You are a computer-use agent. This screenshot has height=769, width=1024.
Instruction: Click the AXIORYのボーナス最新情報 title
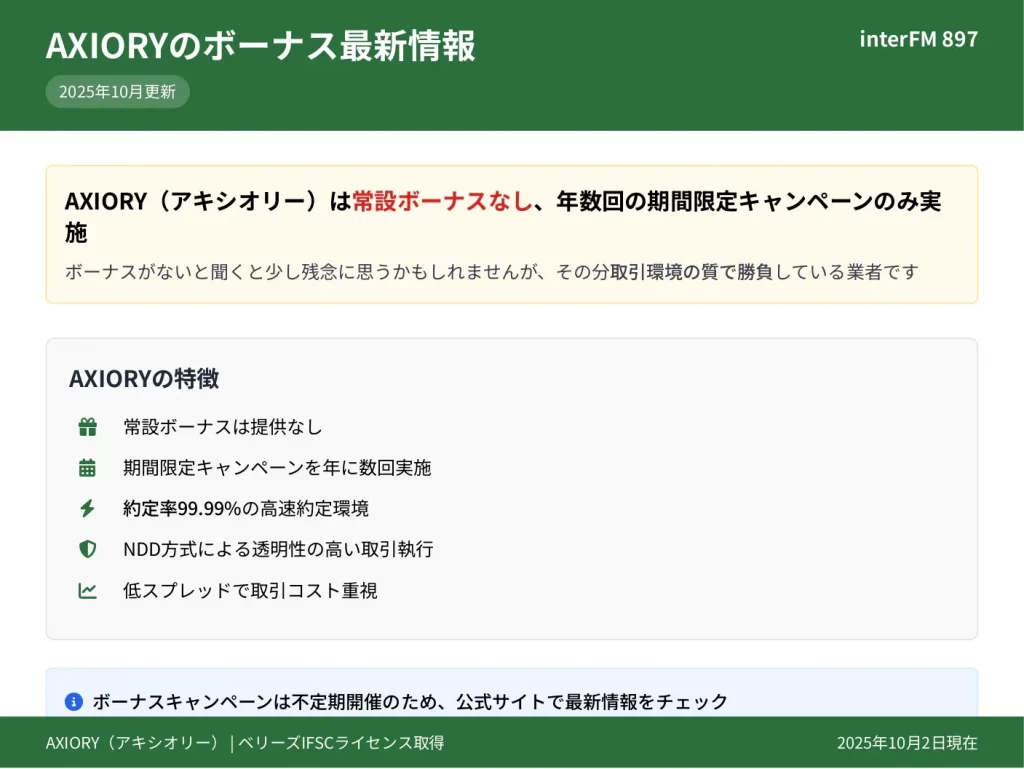tap(260, 46)
